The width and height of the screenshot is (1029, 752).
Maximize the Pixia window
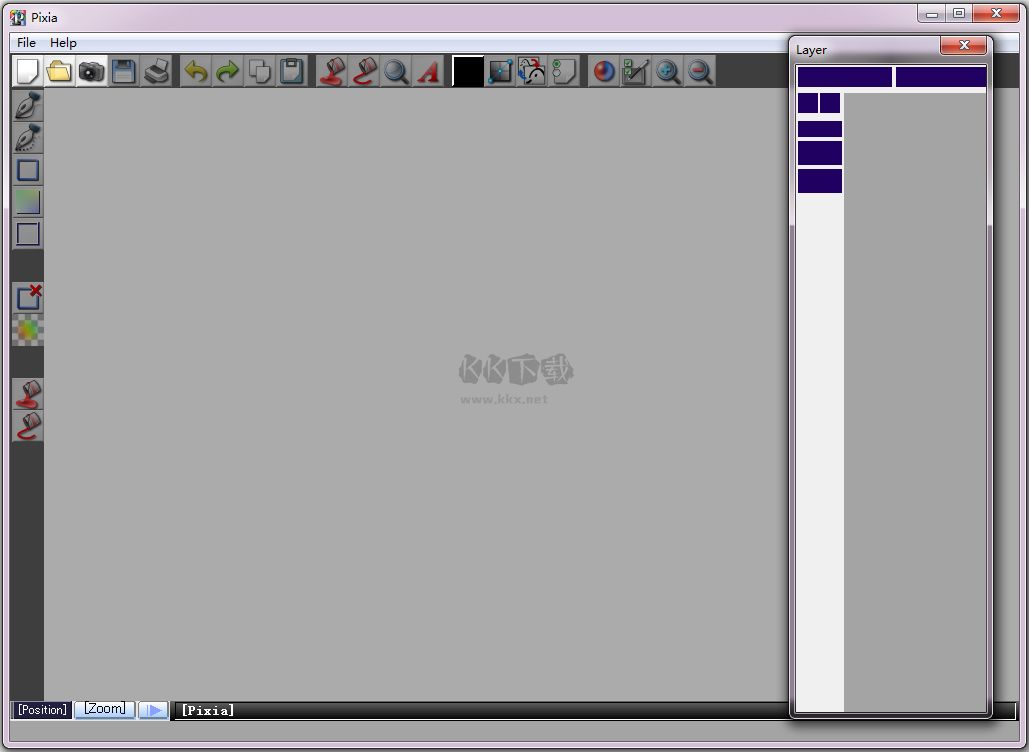pyautogui.click(x=959, y=13)
